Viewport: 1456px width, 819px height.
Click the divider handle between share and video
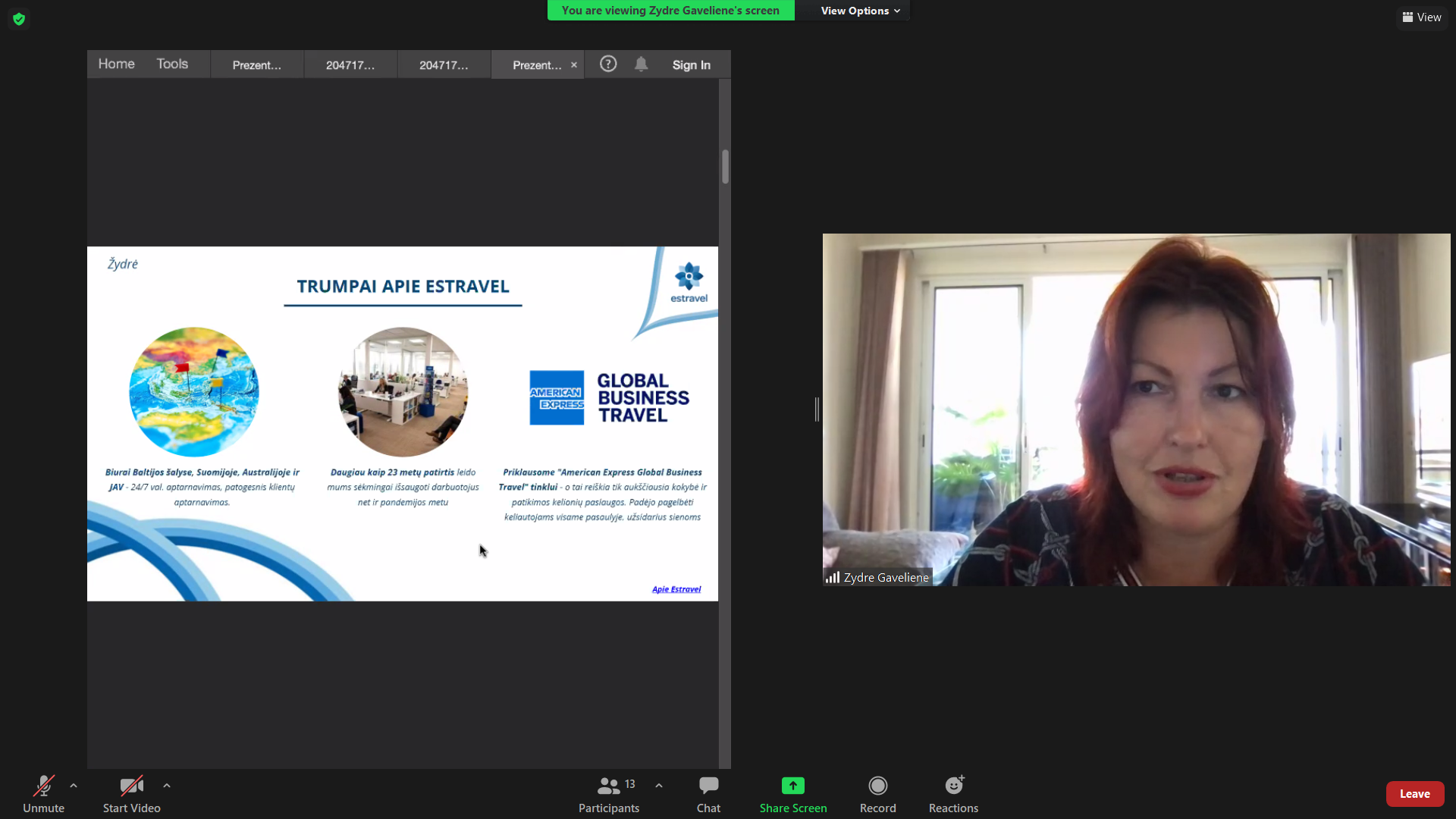point(817,409)
